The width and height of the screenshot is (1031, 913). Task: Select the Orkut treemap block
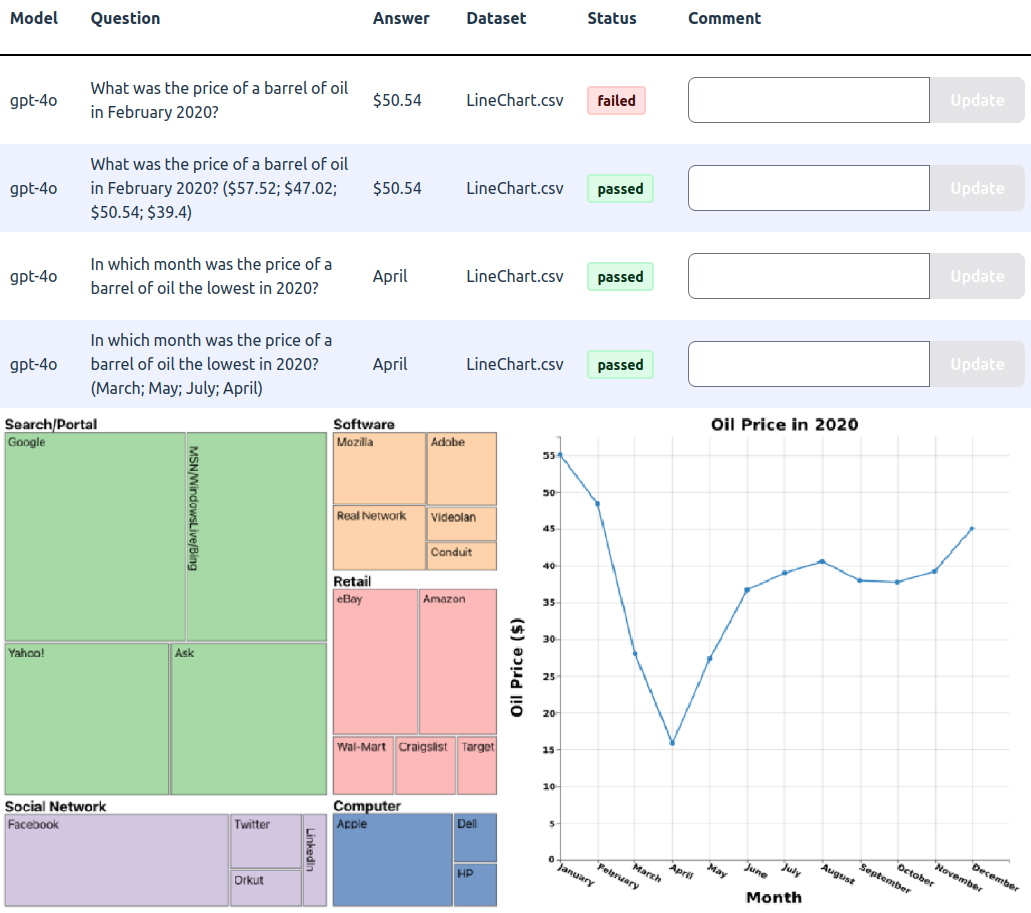[x=266, y=888]
